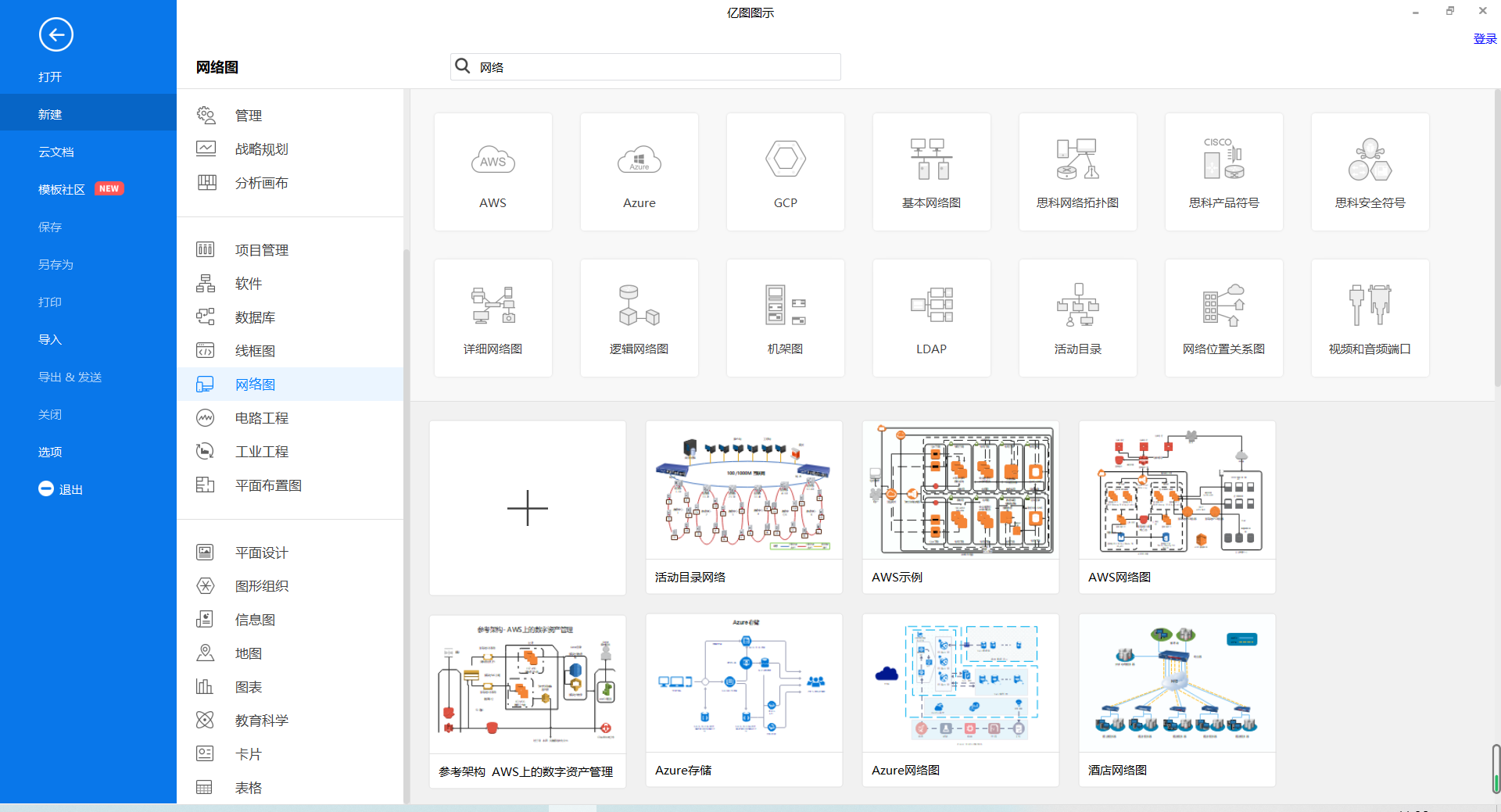This screenshot has width=1501, height=812.
Task: Open the AWS template category
Action: tap(493, 172)
